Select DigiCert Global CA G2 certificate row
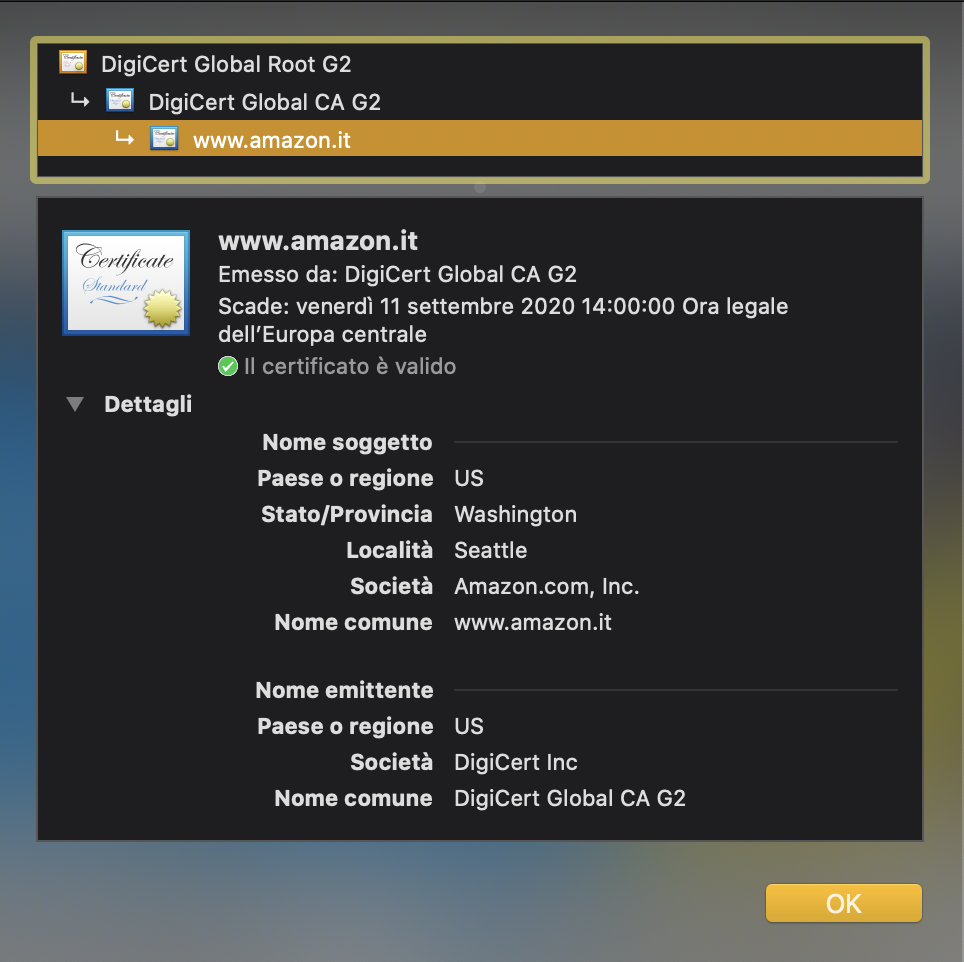 tap(480, 102)
